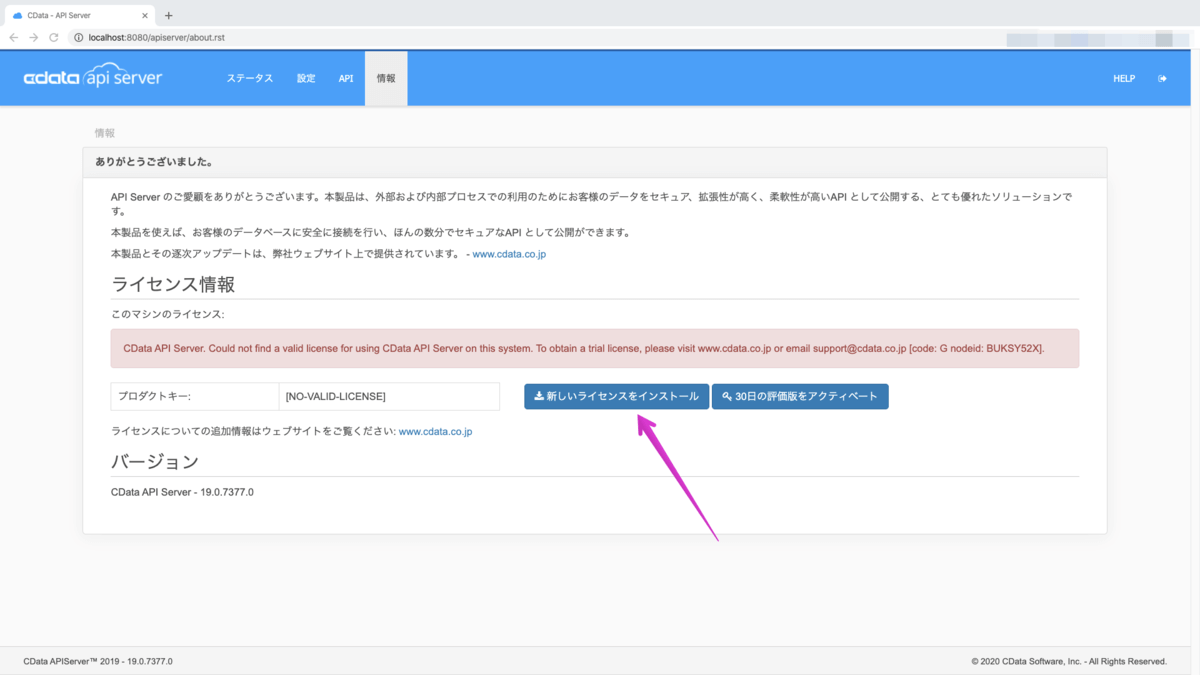Viewport: 1200px width, 675px height.
Task: Click the [NO-VALID-LICENSE] product key field
Action: (x=389, y=396)
